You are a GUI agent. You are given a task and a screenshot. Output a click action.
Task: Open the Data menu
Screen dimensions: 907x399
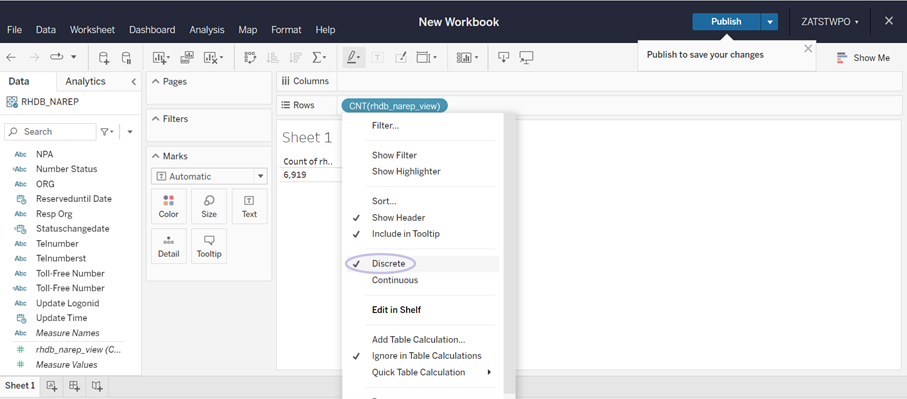point(46,29)
